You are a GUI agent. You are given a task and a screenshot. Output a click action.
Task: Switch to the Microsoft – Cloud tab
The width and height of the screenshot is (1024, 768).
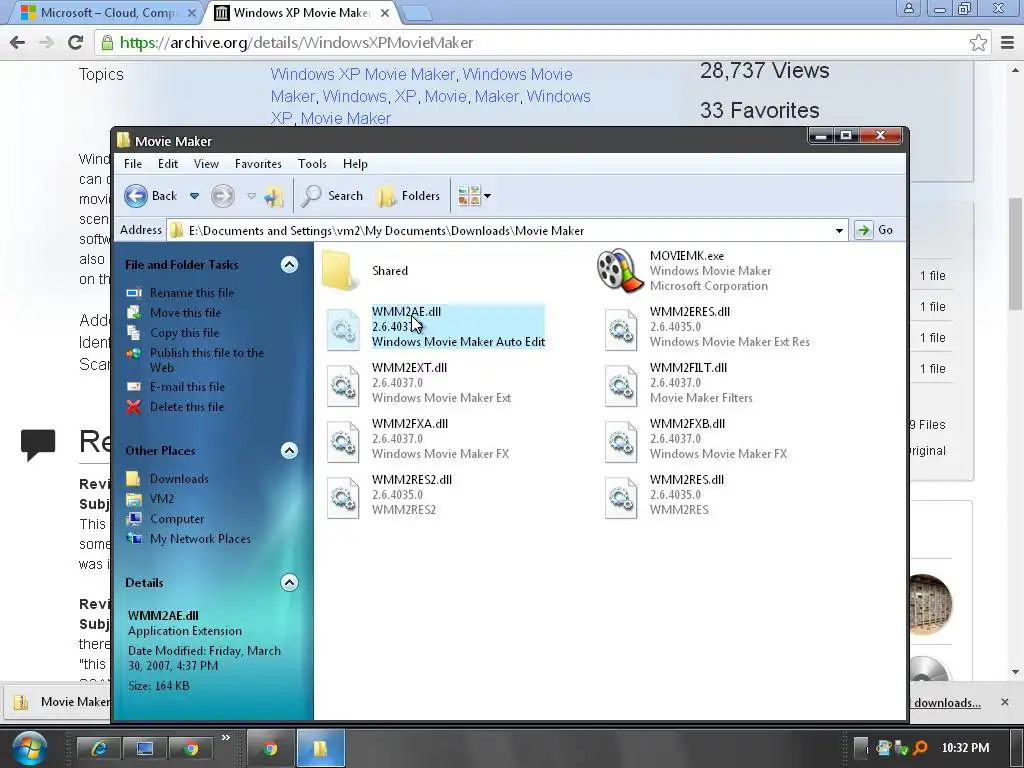click(106, 12)
